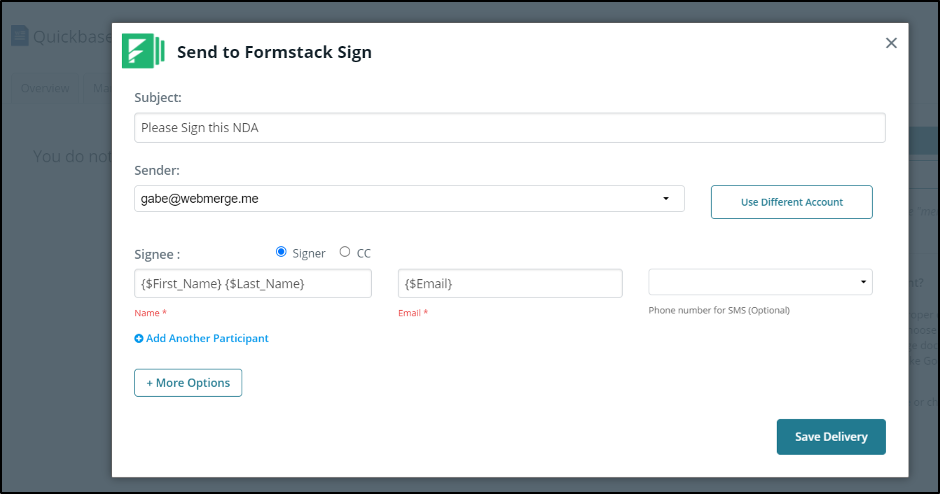Close the Send to Formstack Sign dialog

pyautogui.click(x=891, y=43)
